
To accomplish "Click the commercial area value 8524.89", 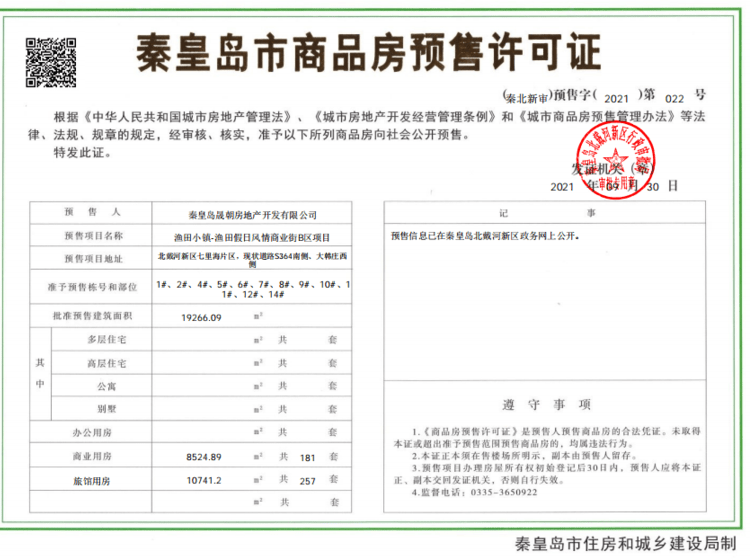I will pos(203,456).
